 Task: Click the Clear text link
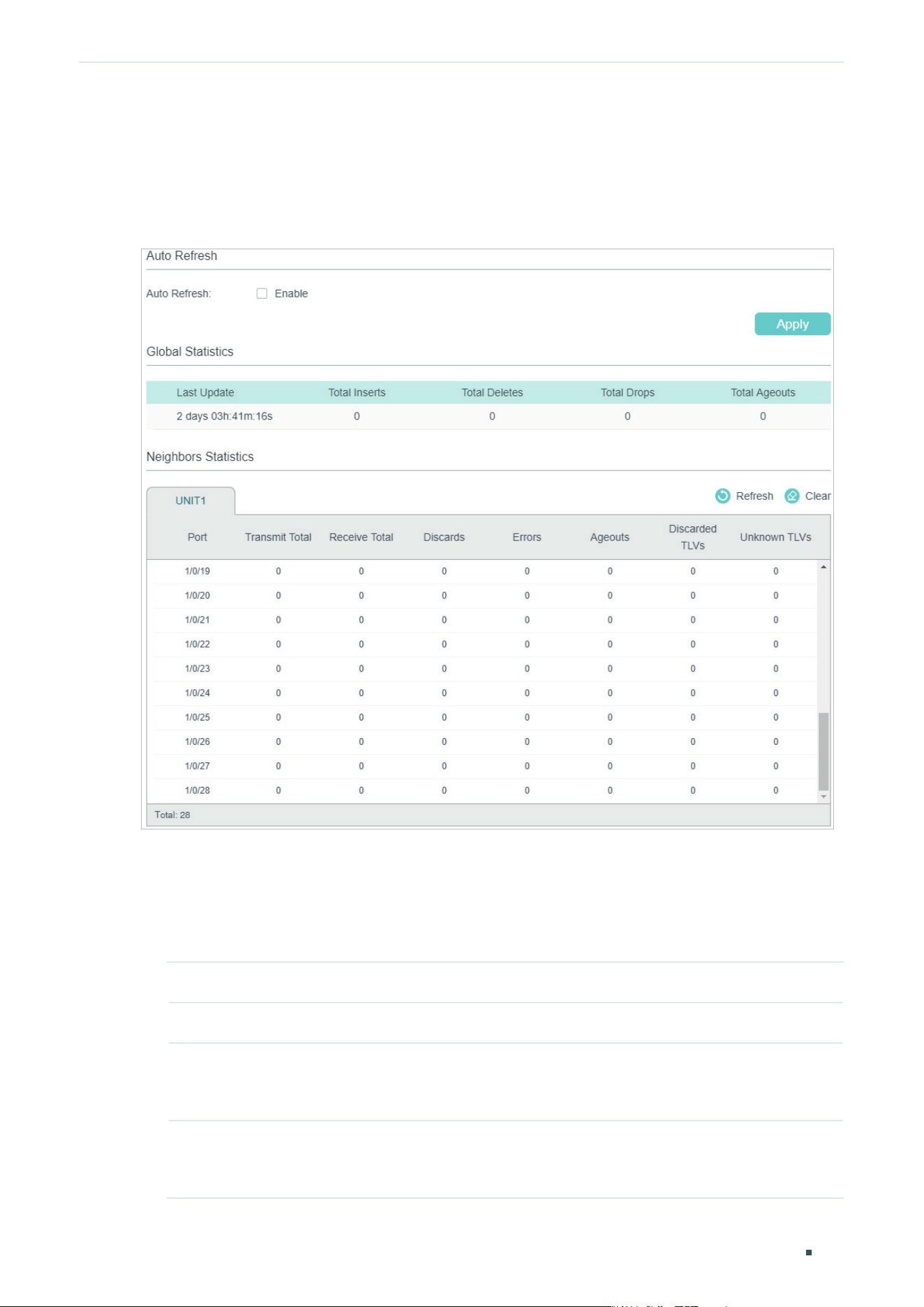click(818, 496)
